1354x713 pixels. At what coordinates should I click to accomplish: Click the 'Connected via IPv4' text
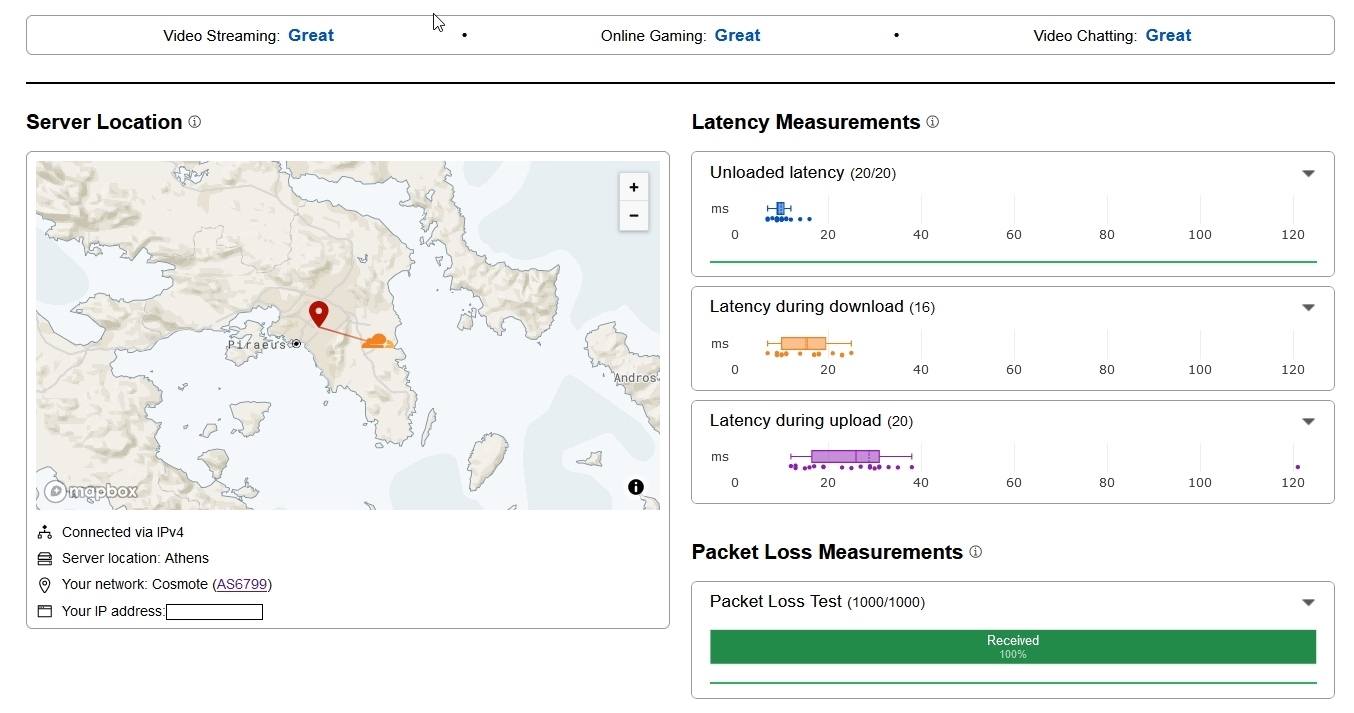pos(123,532)
